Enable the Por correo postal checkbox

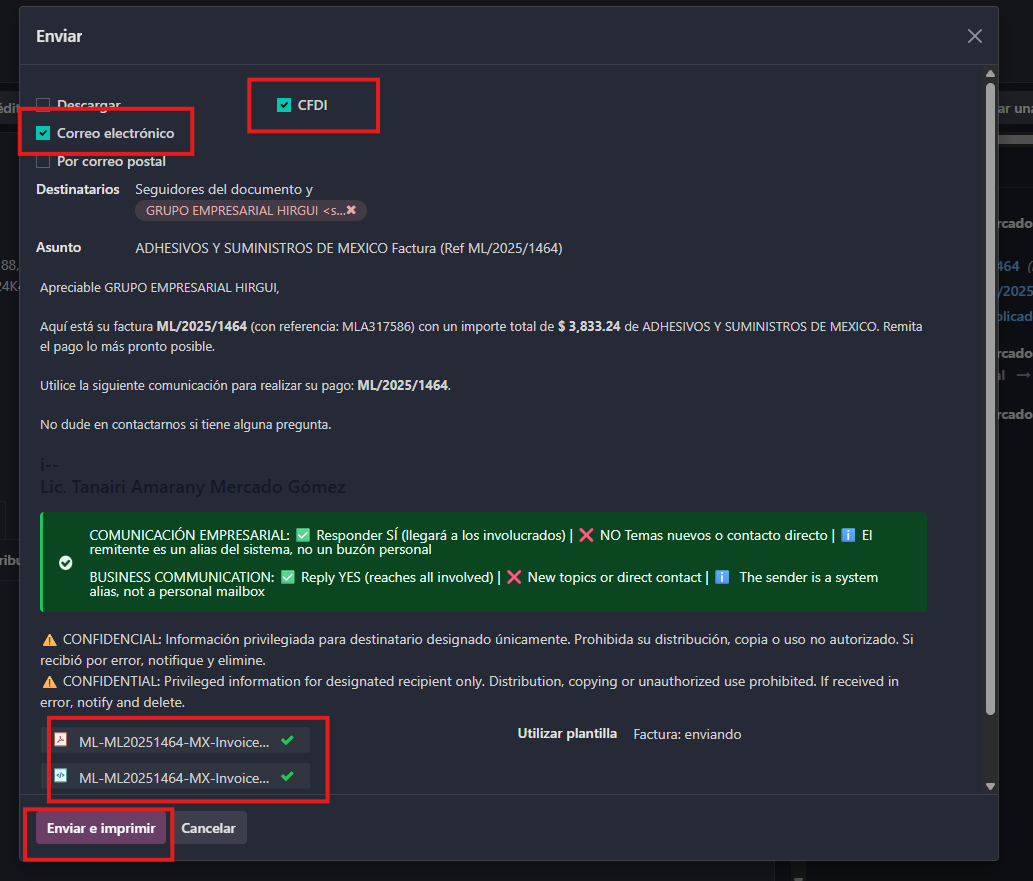pyautogui.click(x=43, y=161)
